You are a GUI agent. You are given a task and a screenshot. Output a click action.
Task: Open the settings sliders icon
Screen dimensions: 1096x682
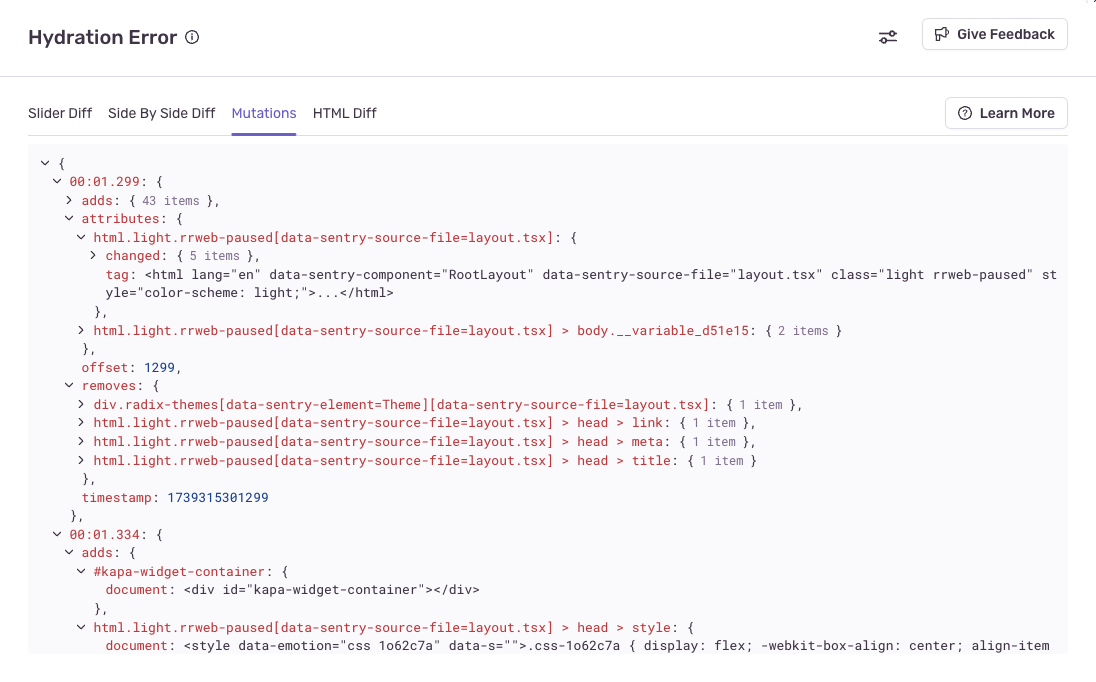click(887, 37)
